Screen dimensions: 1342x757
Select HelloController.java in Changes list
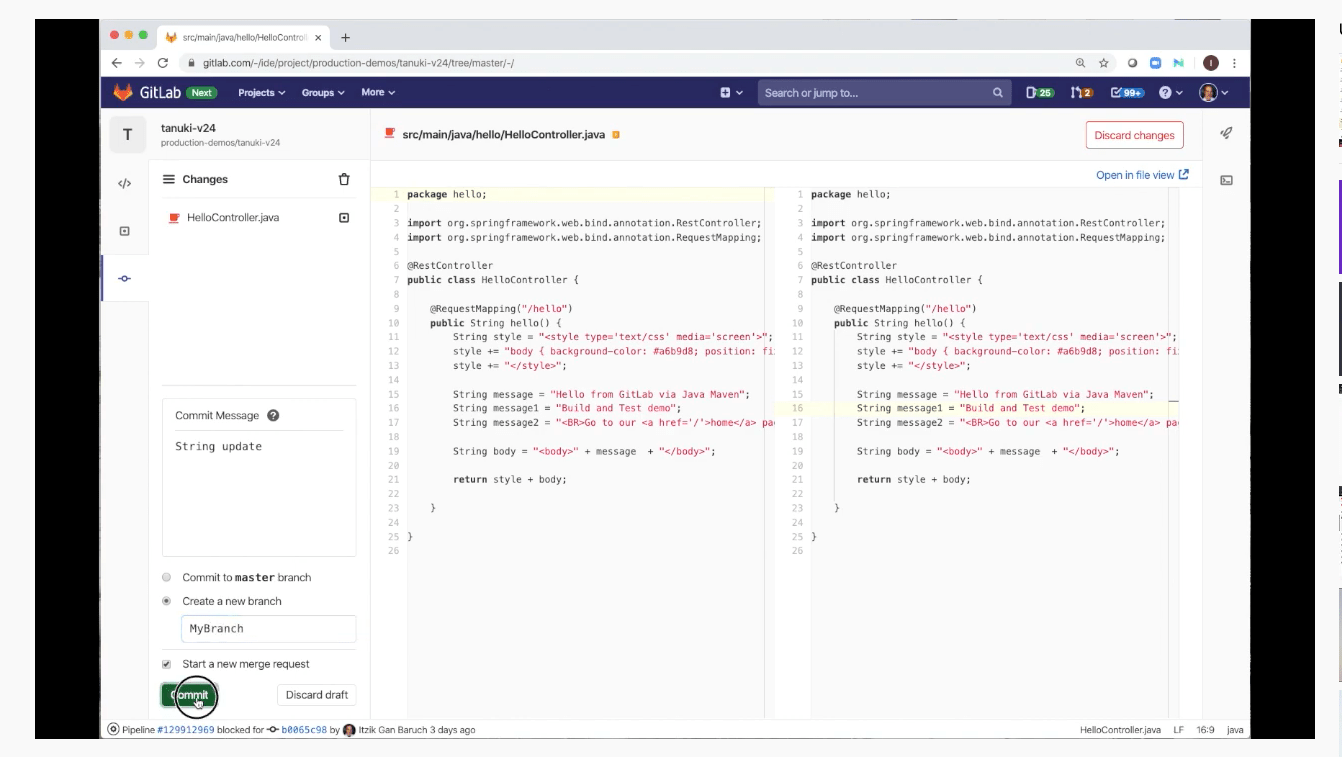pyautogui.click(x=233, y=218)
